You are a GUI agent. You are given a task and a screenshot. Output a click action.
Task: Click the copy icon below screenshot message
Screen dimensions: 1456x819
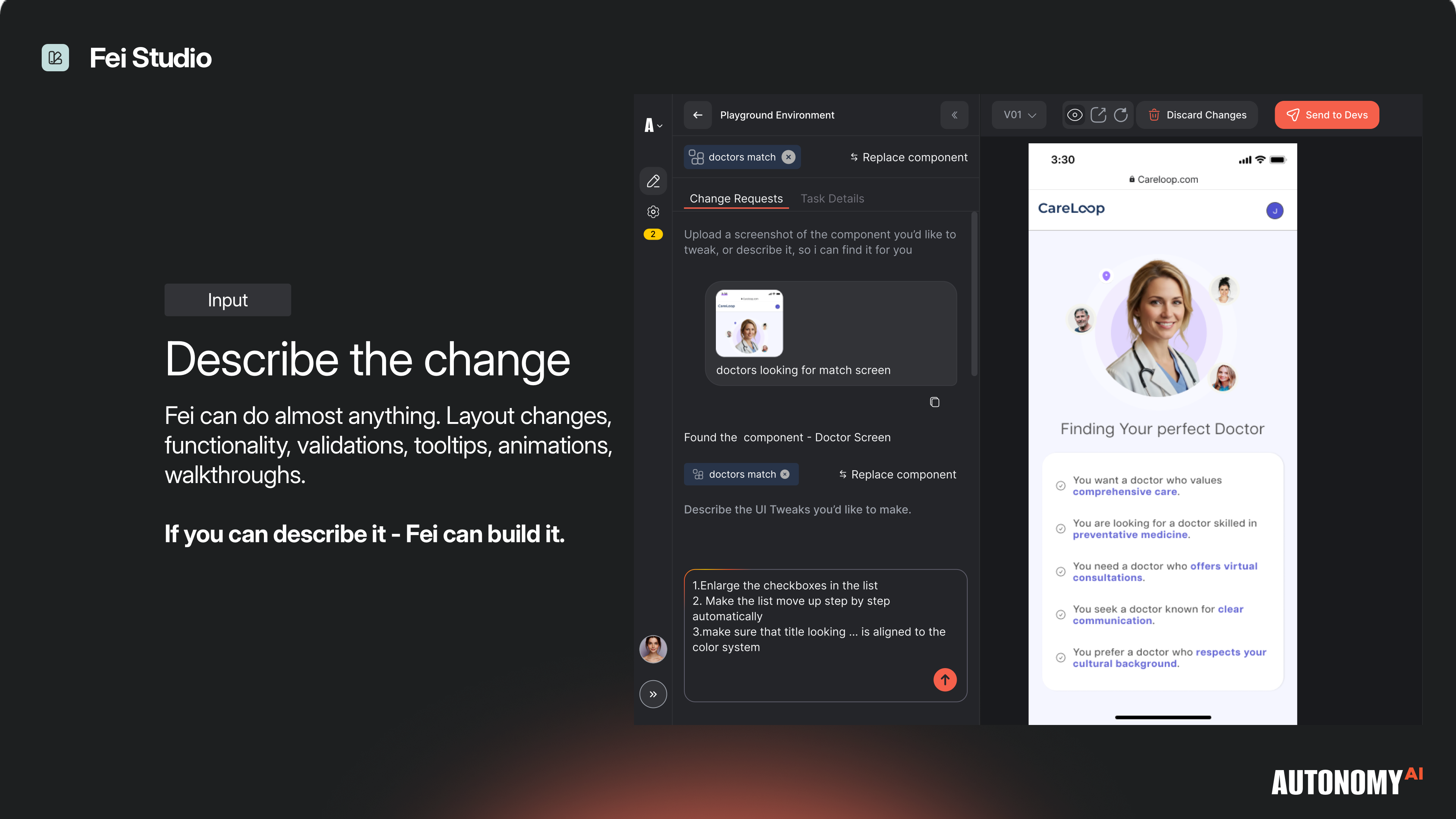pyautogui.click(x=934, y=402)
